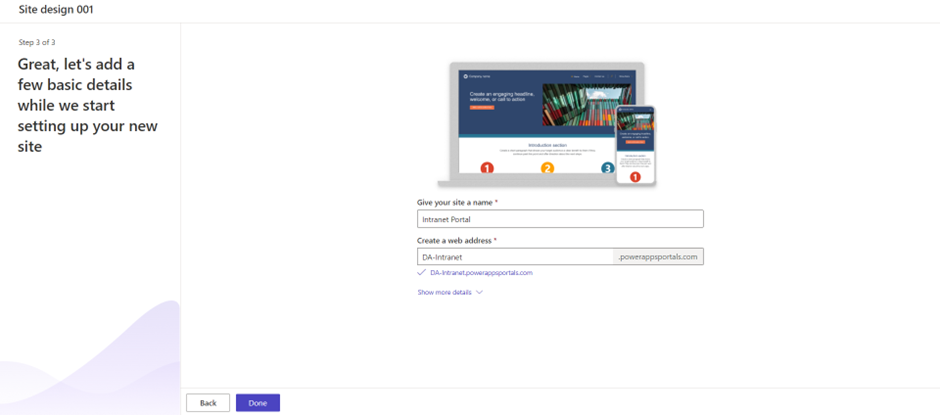Go back with the Back button

point(208,403)
